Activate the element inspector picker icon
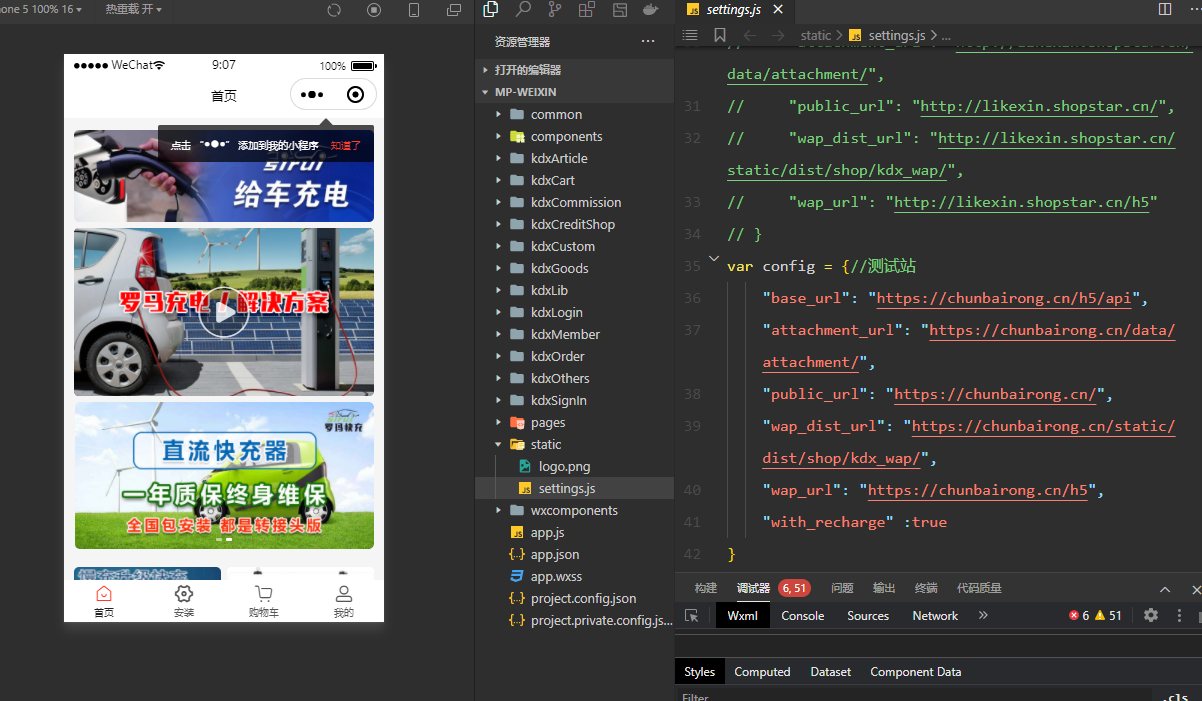 (x=691, y=616)
